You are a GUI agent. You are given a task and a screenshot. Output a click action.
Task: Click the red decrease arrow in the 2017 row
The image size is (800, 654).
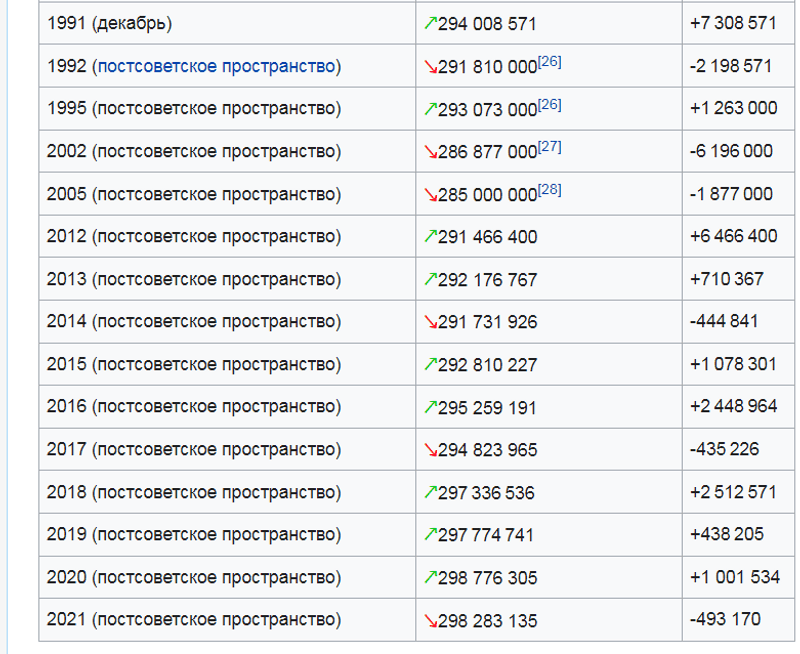[x=431, y=450]
